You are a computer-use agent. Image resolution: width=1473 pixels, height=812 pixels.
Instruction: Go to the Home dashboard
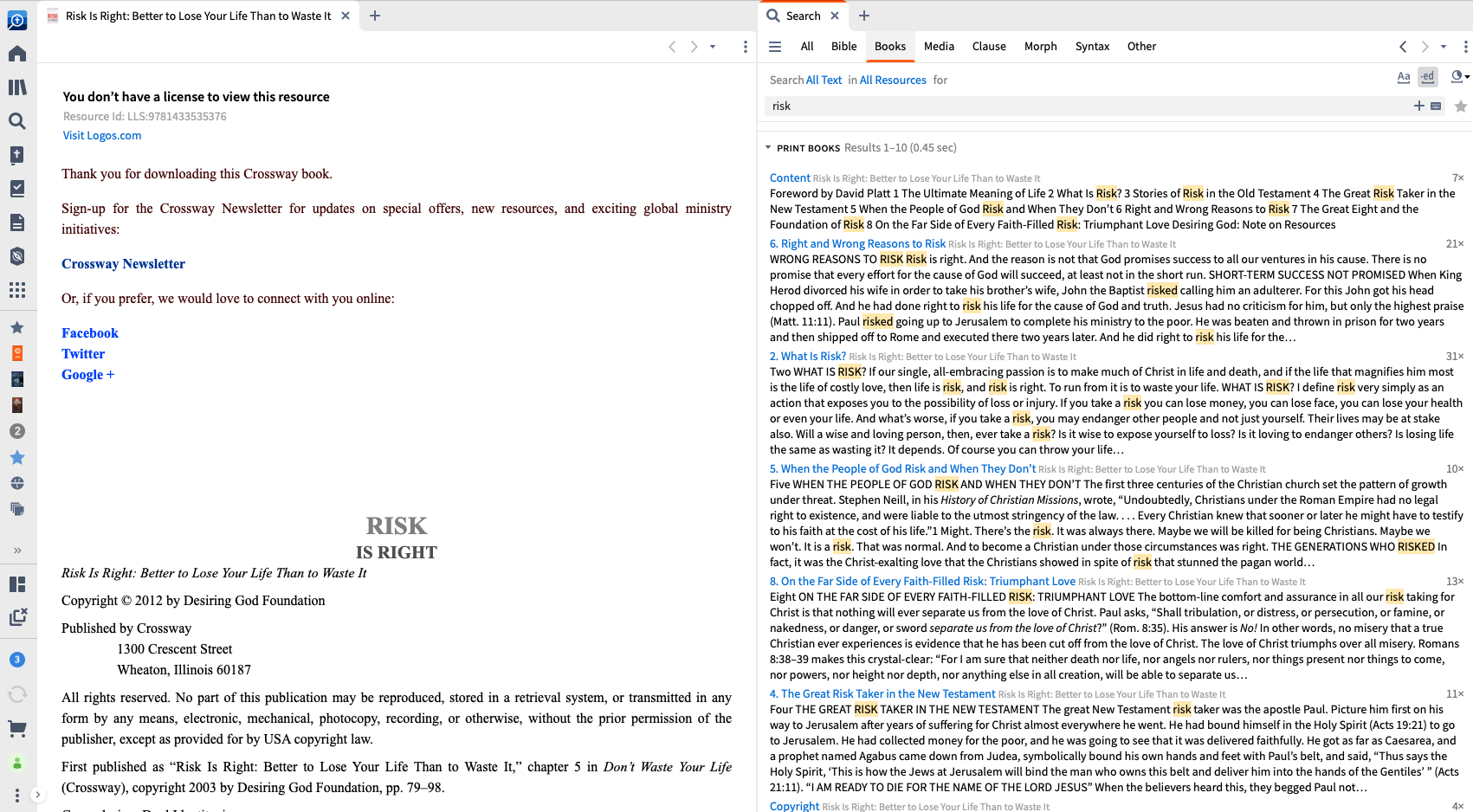click(17, 54)
